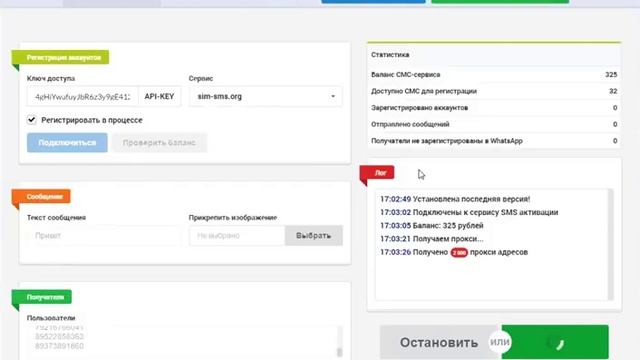Image resolution: width=640 pixels, height=360 pixels.
Task: Click the attached image field 'Не выбрано'
Action: coord(237,236)
